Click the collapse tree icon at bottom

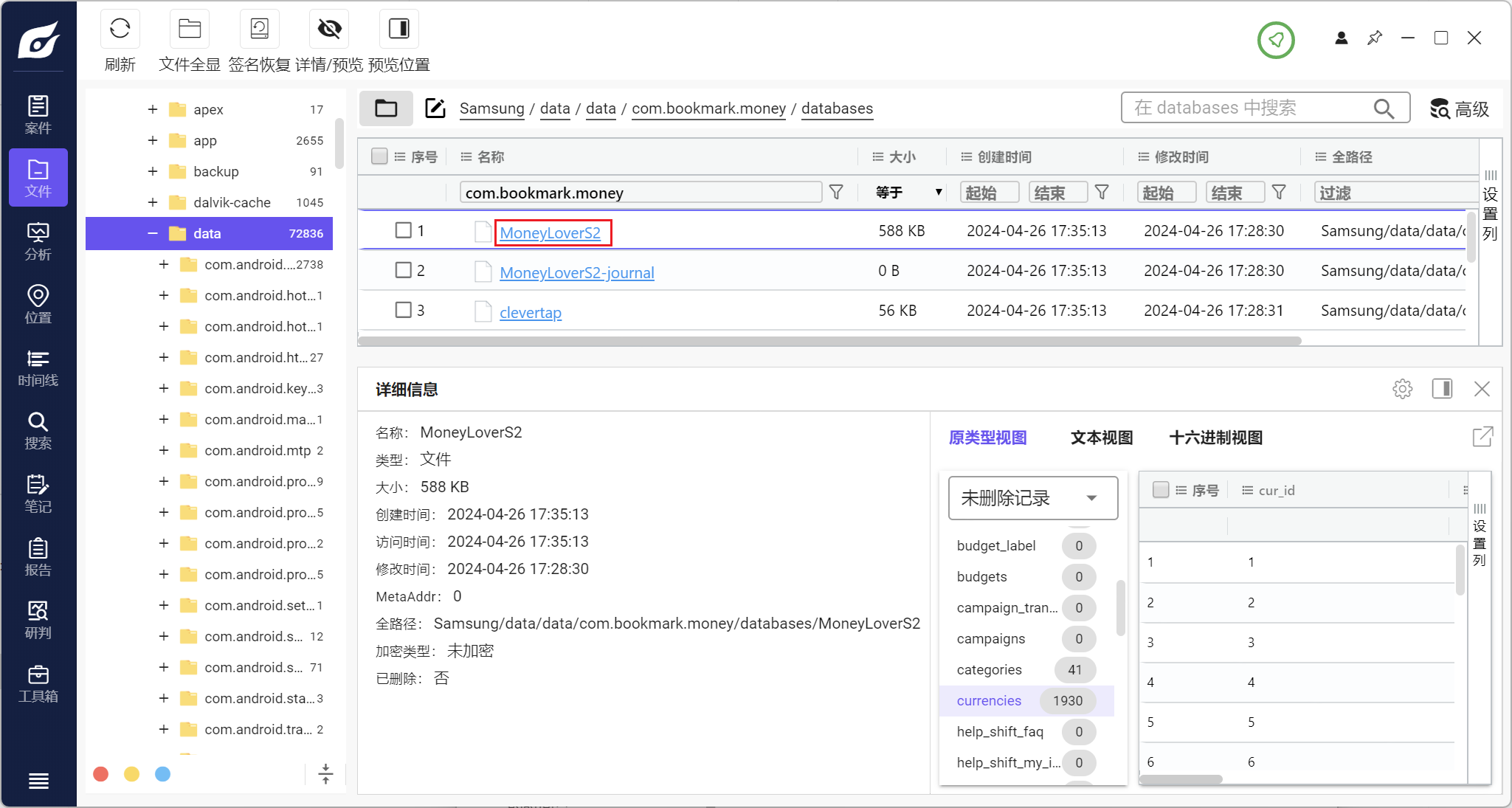pyautogui.click(x=325, y=773)
